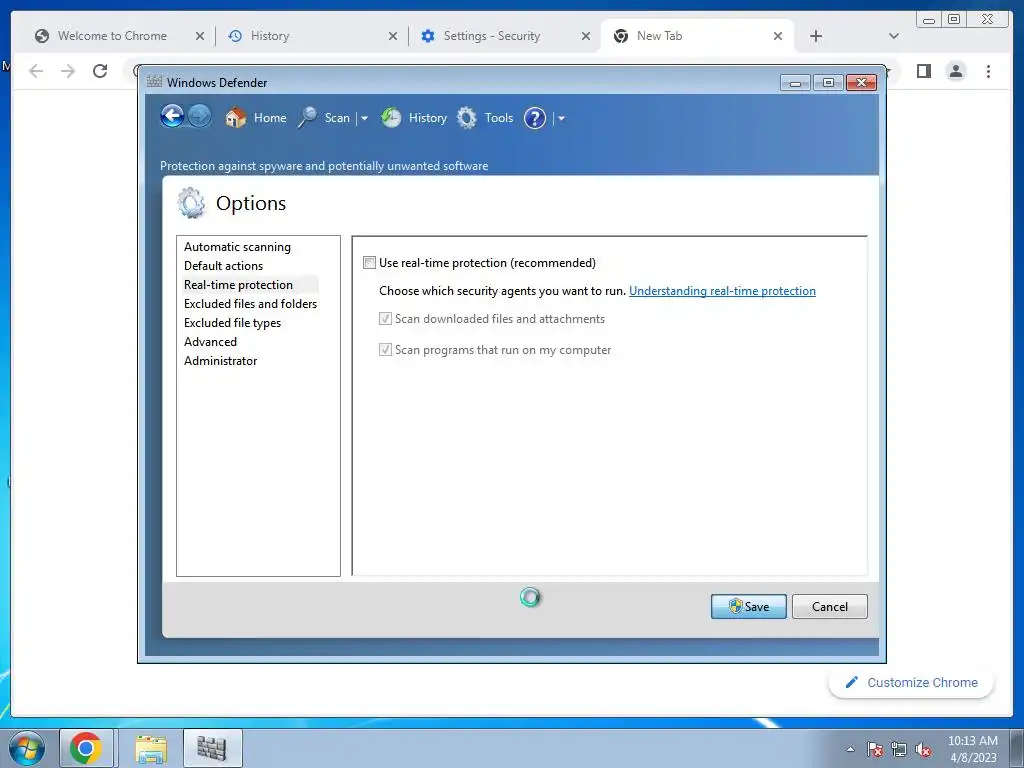Toggle Scan downloaded files and attachments
Viewport: 1024px width, 768px height.
(385, 319)
